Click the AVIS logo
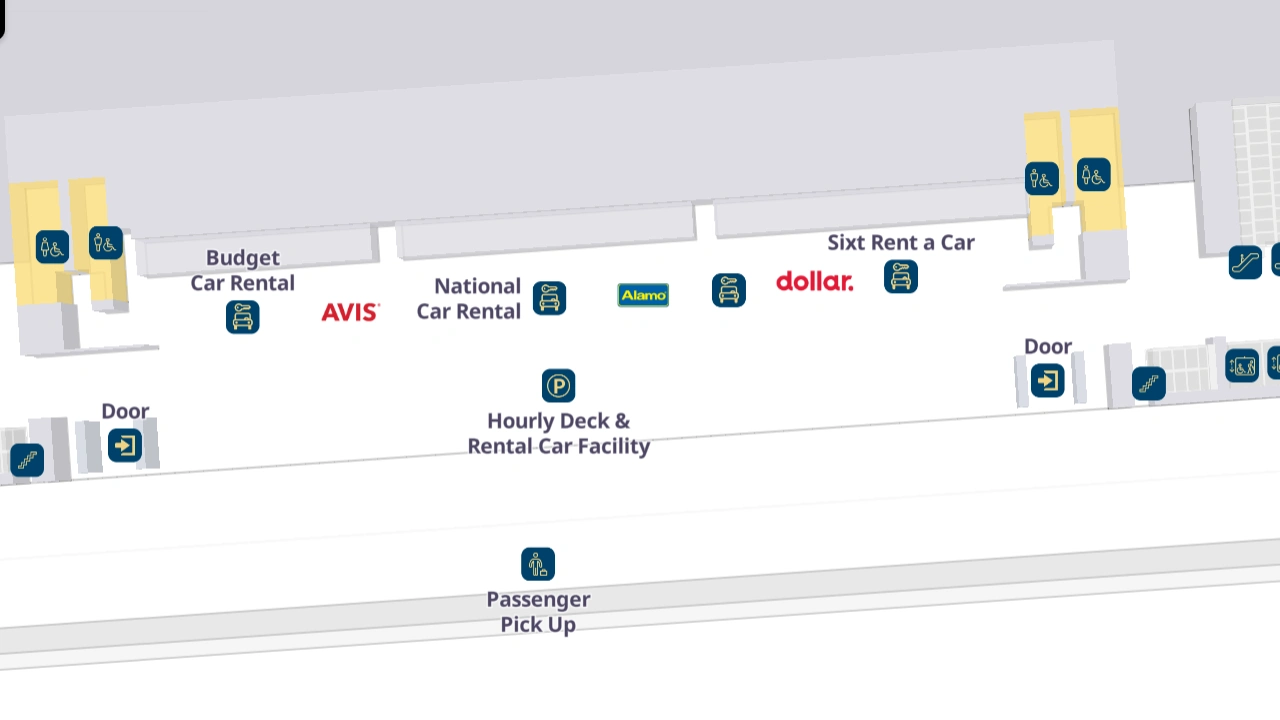Viewport: 1280px width, 720px height. point(351,312)
